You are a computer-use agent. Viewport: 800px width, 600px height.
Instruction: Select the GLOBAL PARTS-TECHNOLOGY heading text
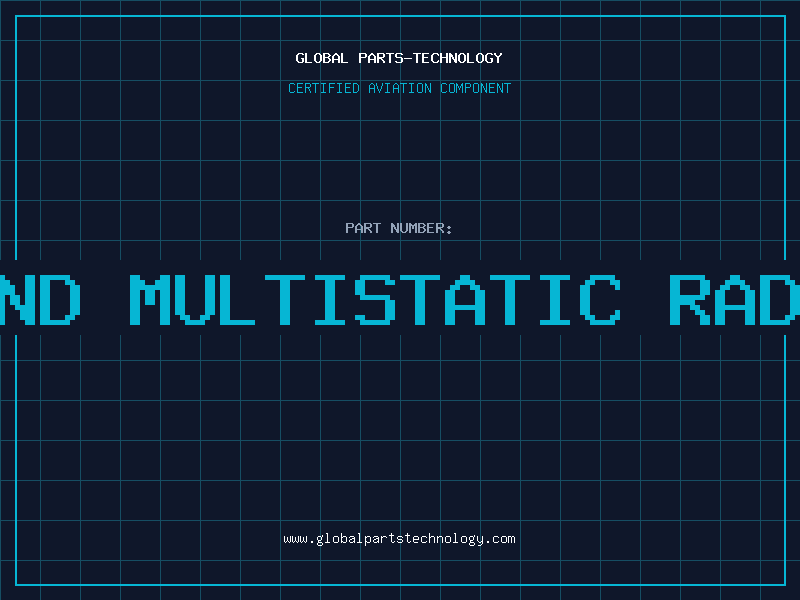399,58
